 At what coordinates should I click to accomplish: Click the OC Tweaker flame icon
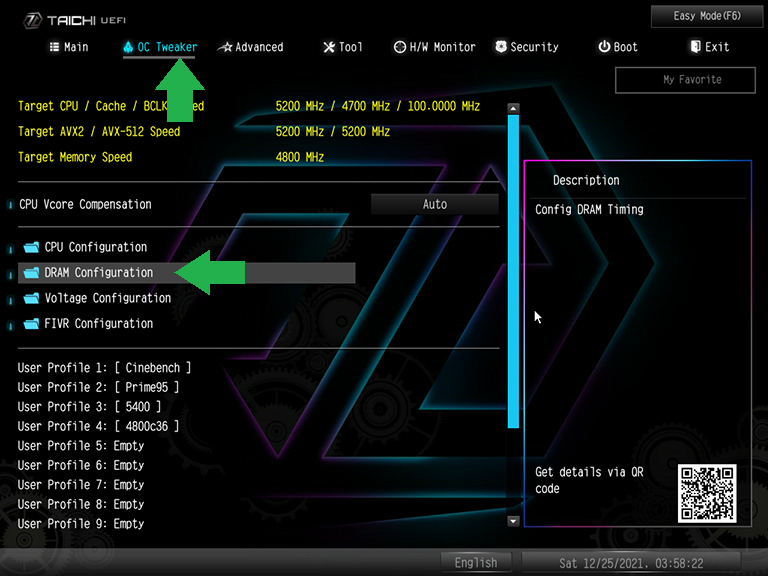(x=128, y=47)
